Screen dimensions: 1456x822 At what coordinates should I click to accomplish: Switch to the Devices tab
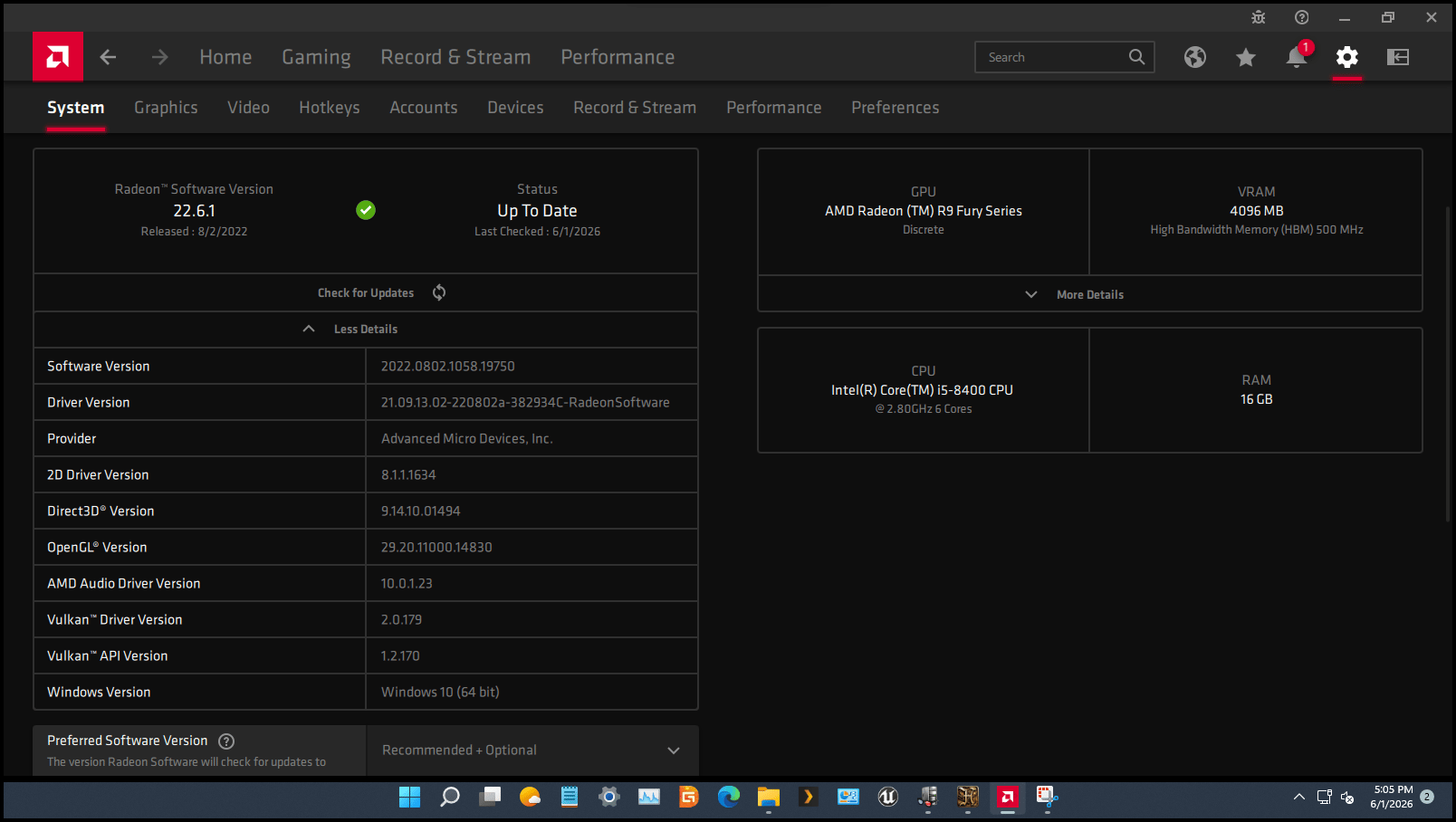515,108
